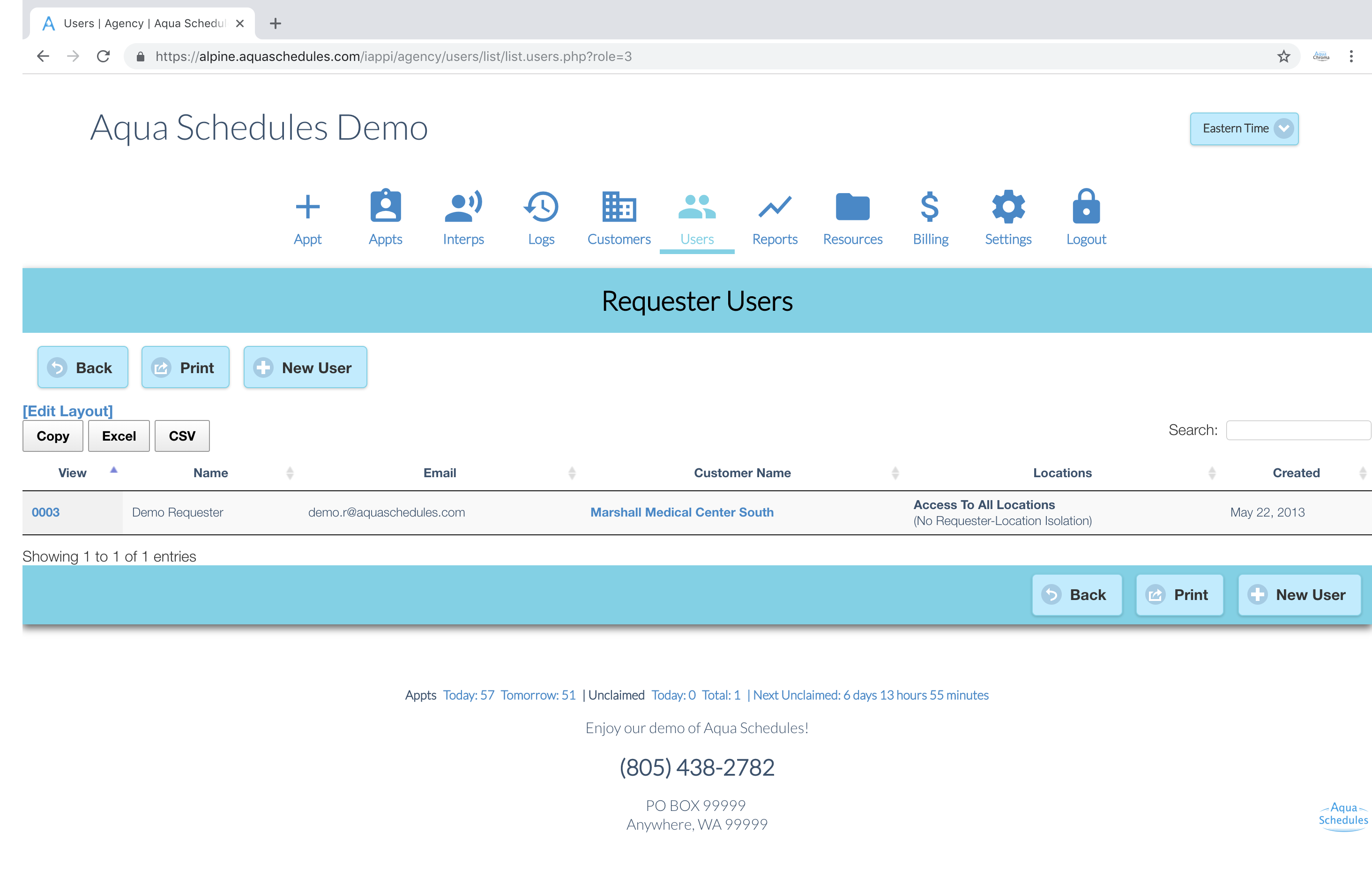Sort table by Locations column
1372x870 pixels.
pos(1062,472)
